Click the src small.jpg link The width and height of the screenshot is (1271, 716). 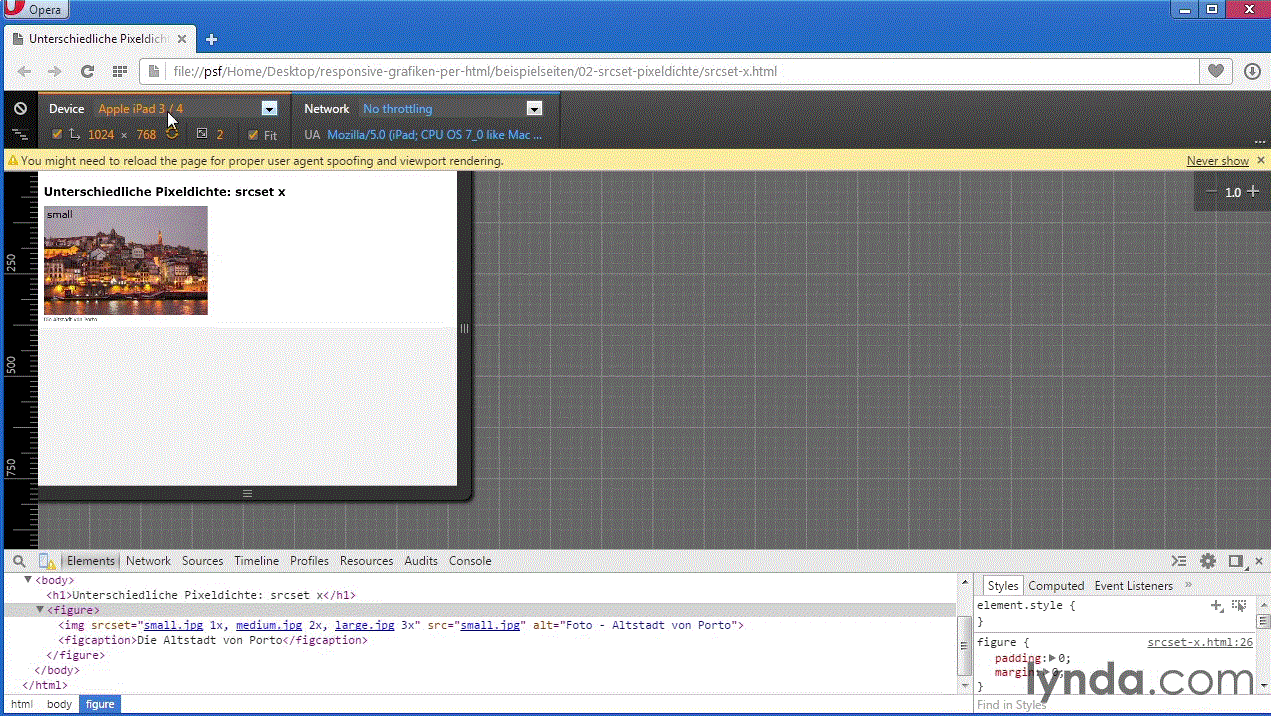pos(491,625)
